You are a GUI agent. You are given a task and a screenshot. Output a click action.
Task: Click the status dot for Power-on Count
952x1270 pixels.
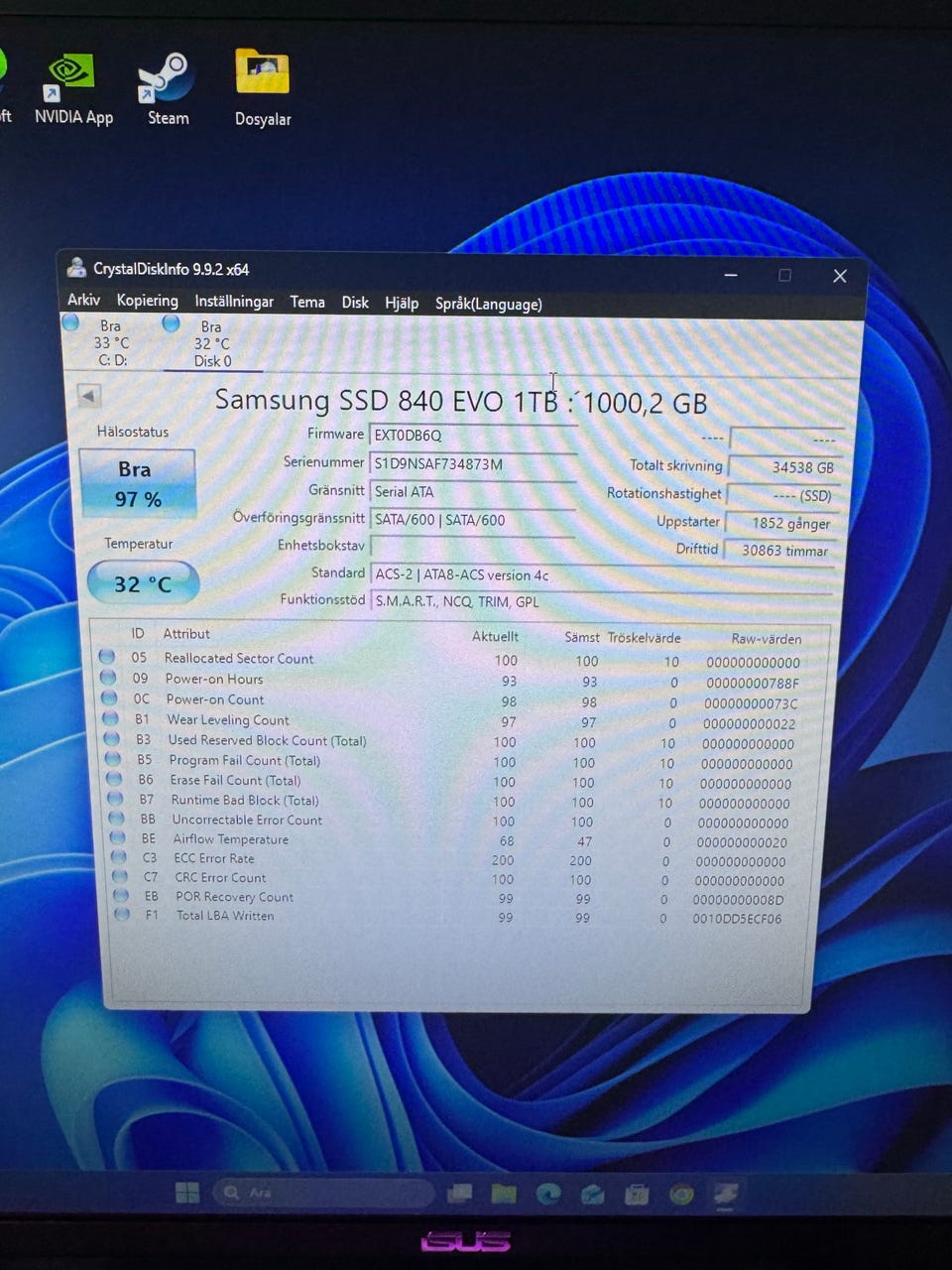(x=109, y=698)
